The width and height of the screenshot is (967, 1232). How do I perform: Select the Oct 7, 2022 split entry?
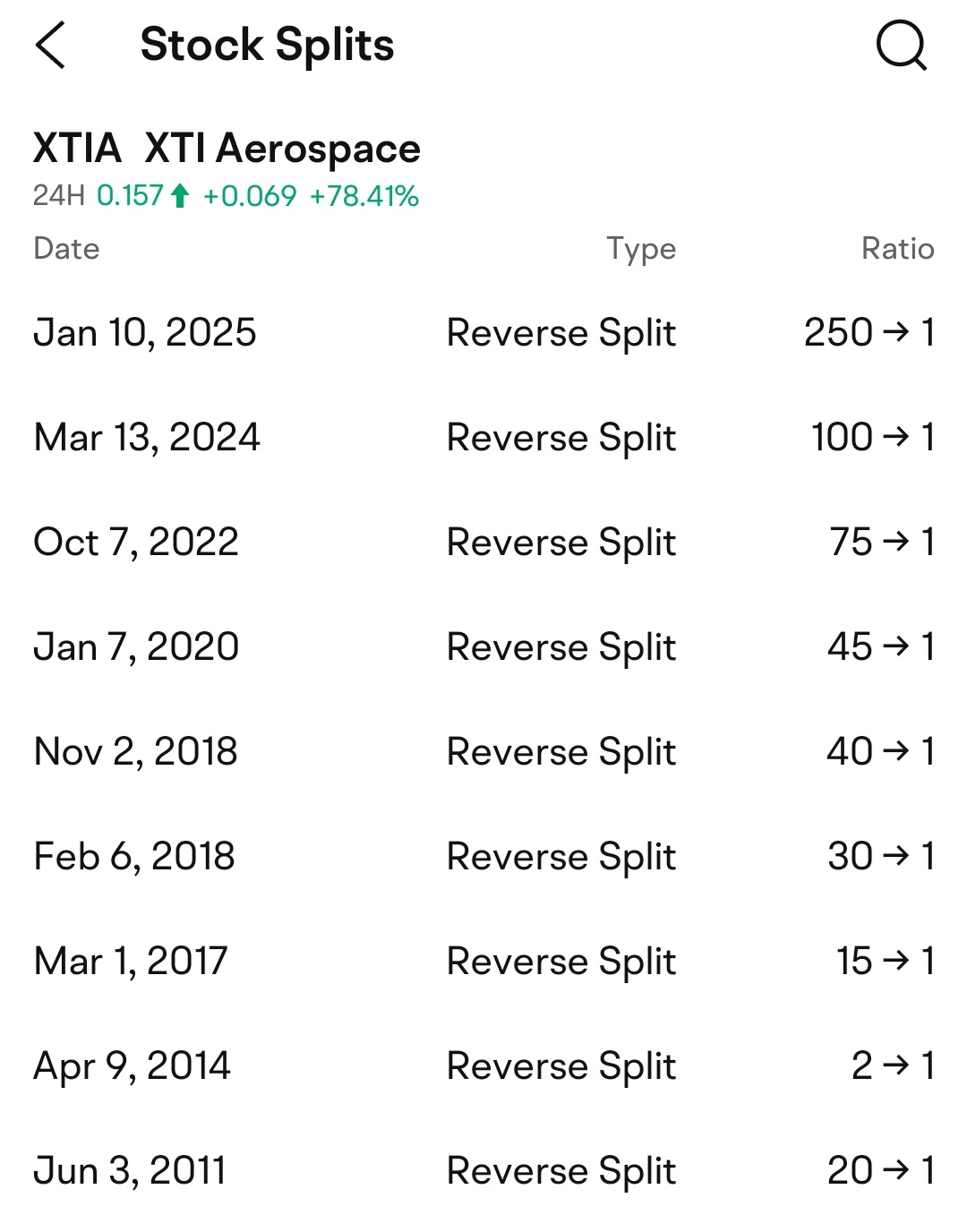click(136, 542)
